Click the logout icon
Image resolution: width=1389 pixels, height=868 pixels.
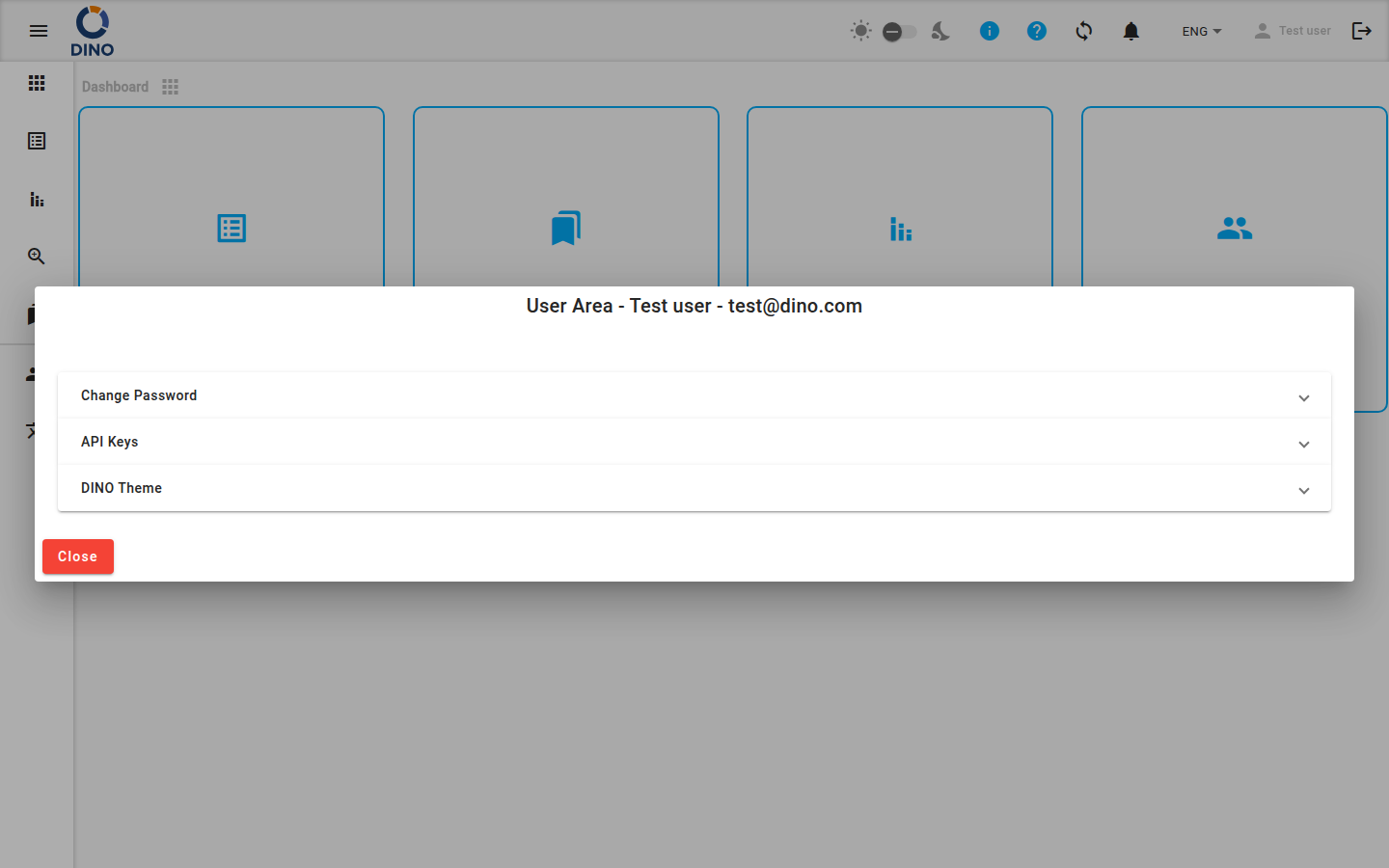click(x=1362, y=31)
